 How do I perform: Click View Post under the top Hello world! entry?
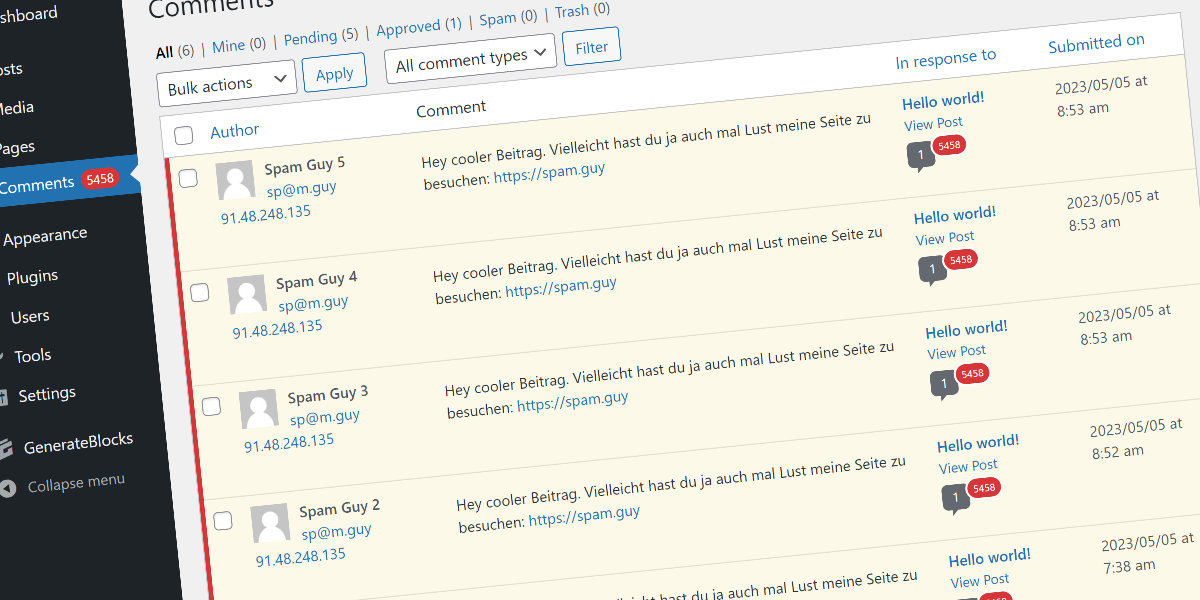933,123
